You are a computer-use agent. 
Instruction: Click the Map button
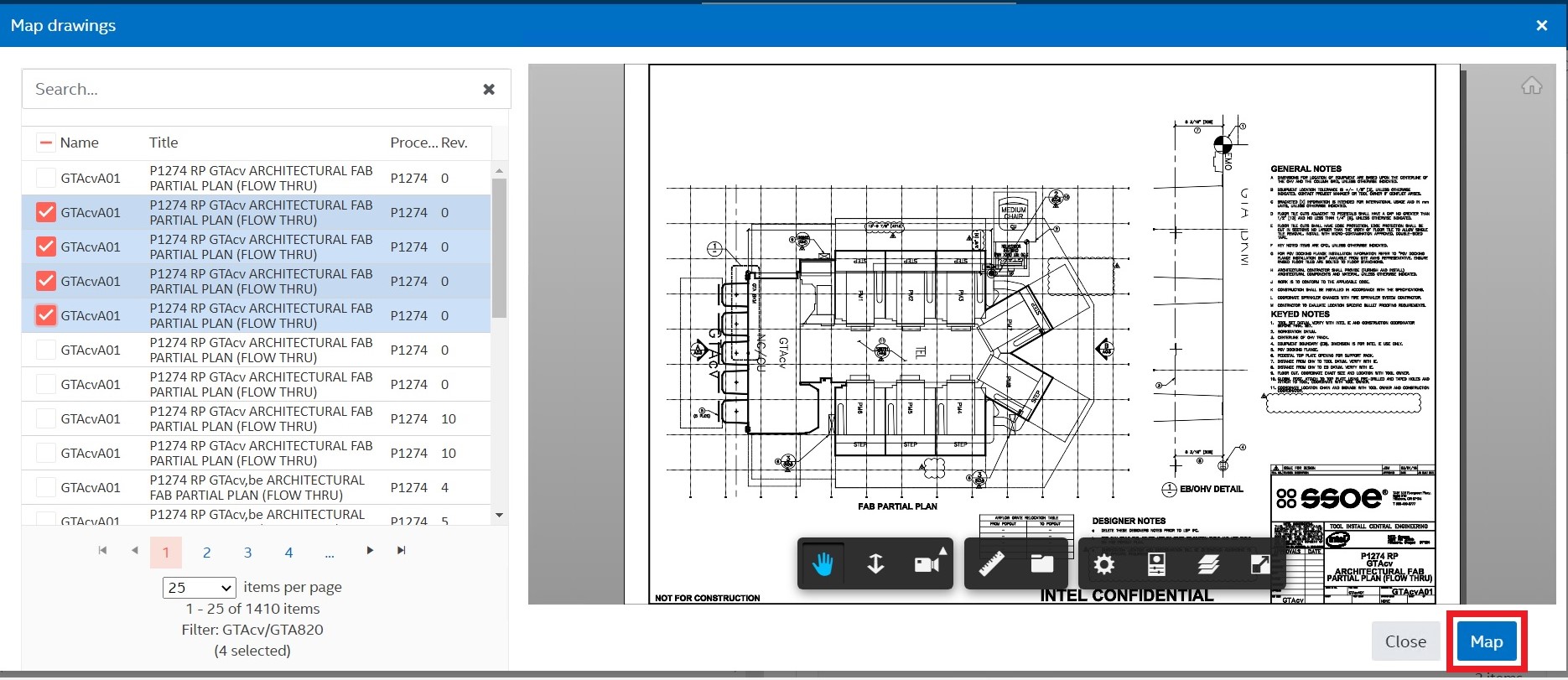point(1486,641)
